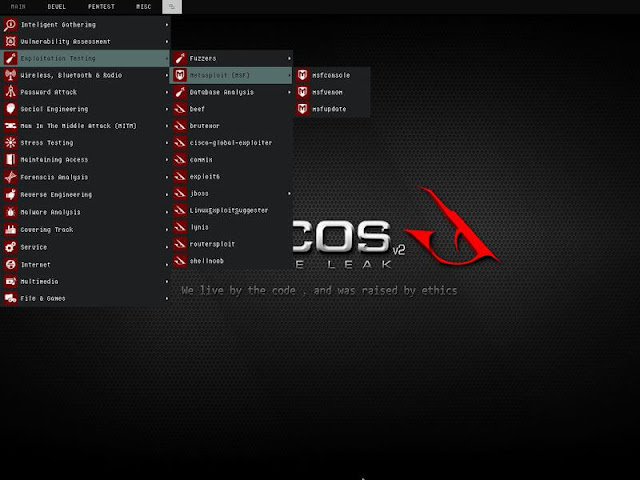Click the Stress Testing icon
640x480 pixels.
(11, 142)
